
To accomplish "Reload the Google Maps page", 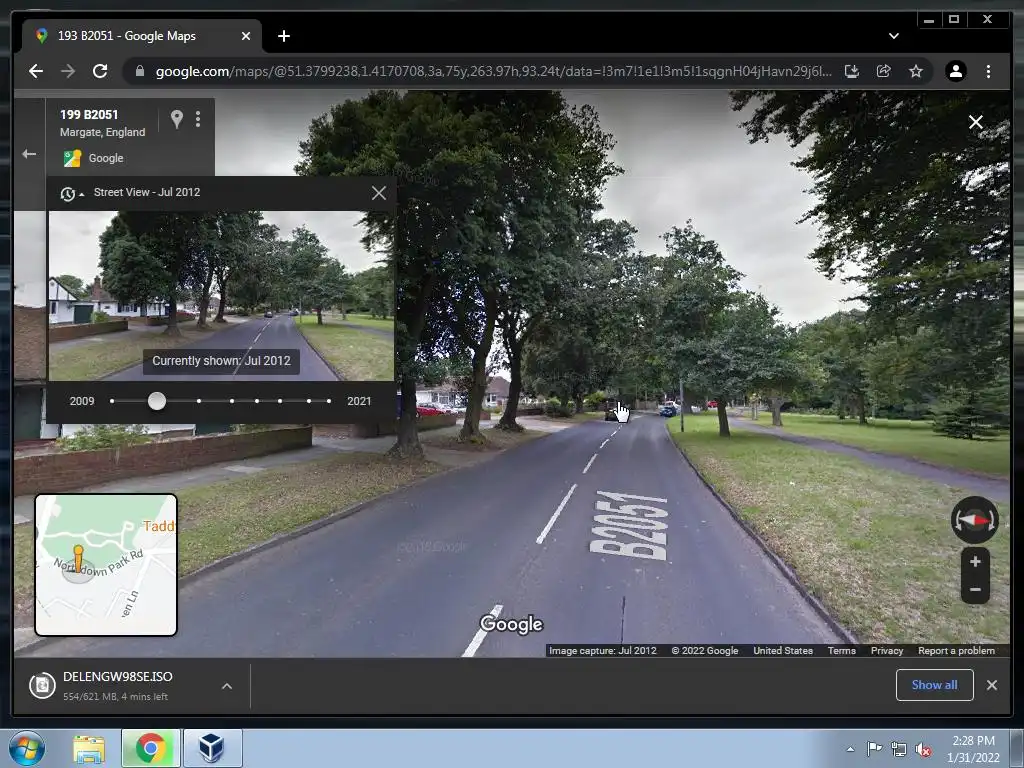I will coord(100,71).
